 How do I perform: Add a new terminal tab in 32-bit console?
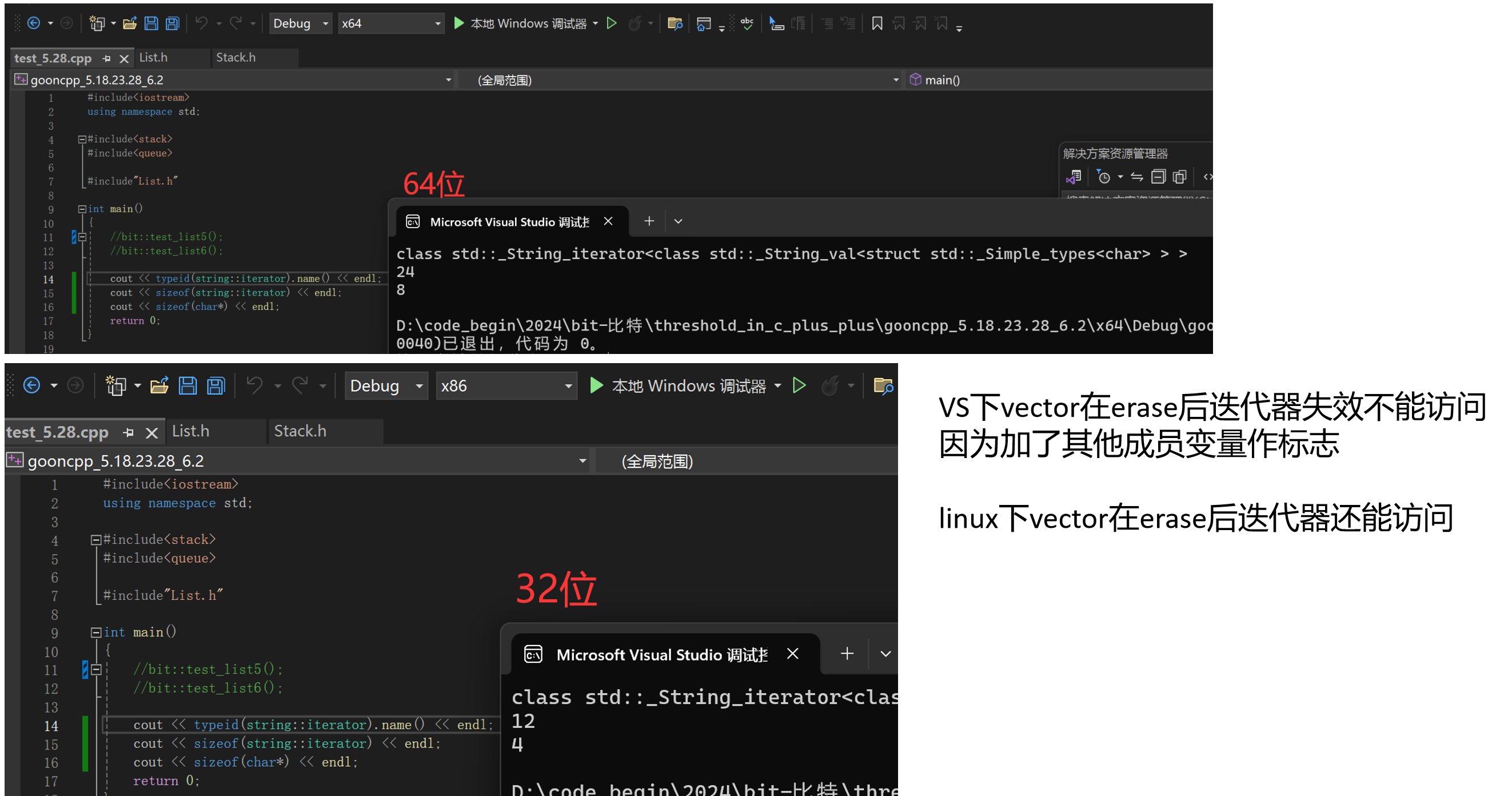click(847, 654)
